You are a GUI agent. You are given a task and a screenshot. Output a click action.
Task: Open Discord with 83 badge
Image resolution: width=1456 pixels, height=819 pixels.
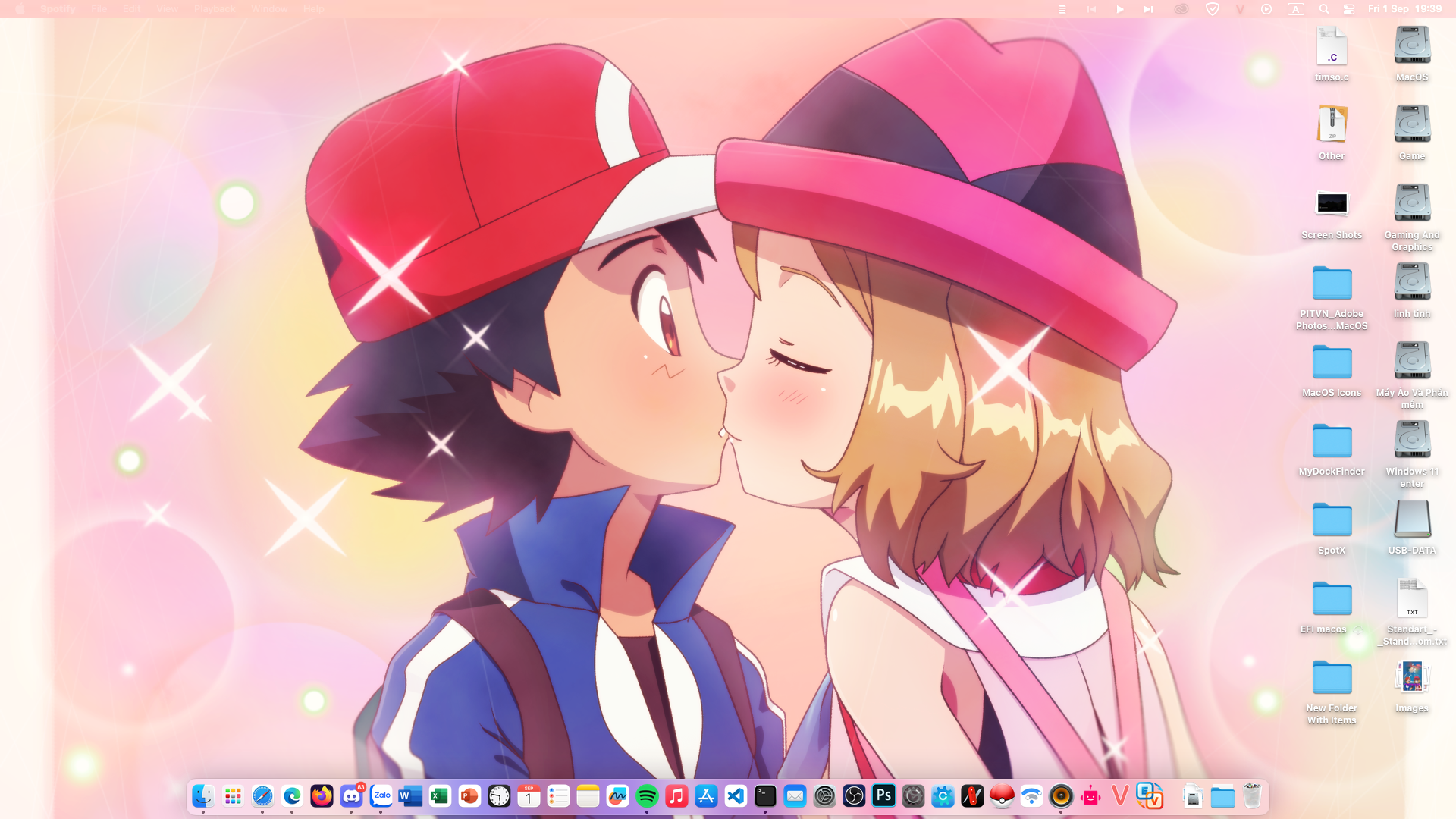click(x=351, y=796)
